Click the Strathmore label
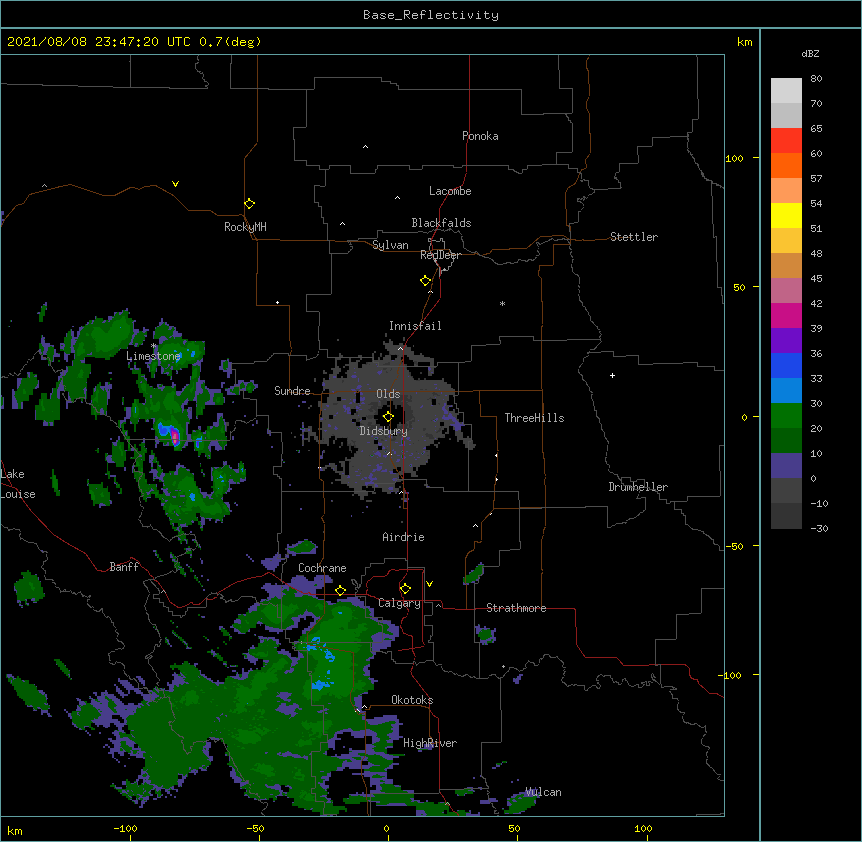The width and height of the screenshot is (862, 842). click(516, 608)
